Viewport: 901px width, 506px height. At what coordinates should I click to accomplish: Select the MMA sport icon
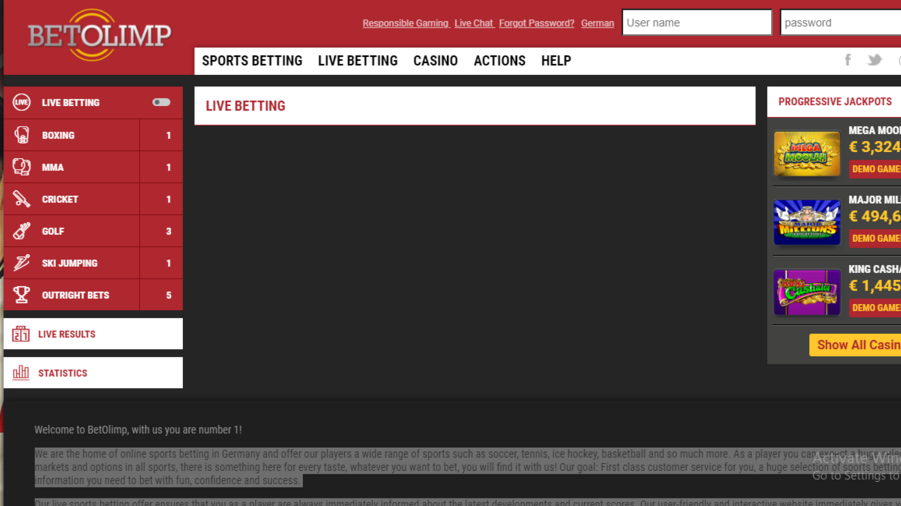(21, 167)
